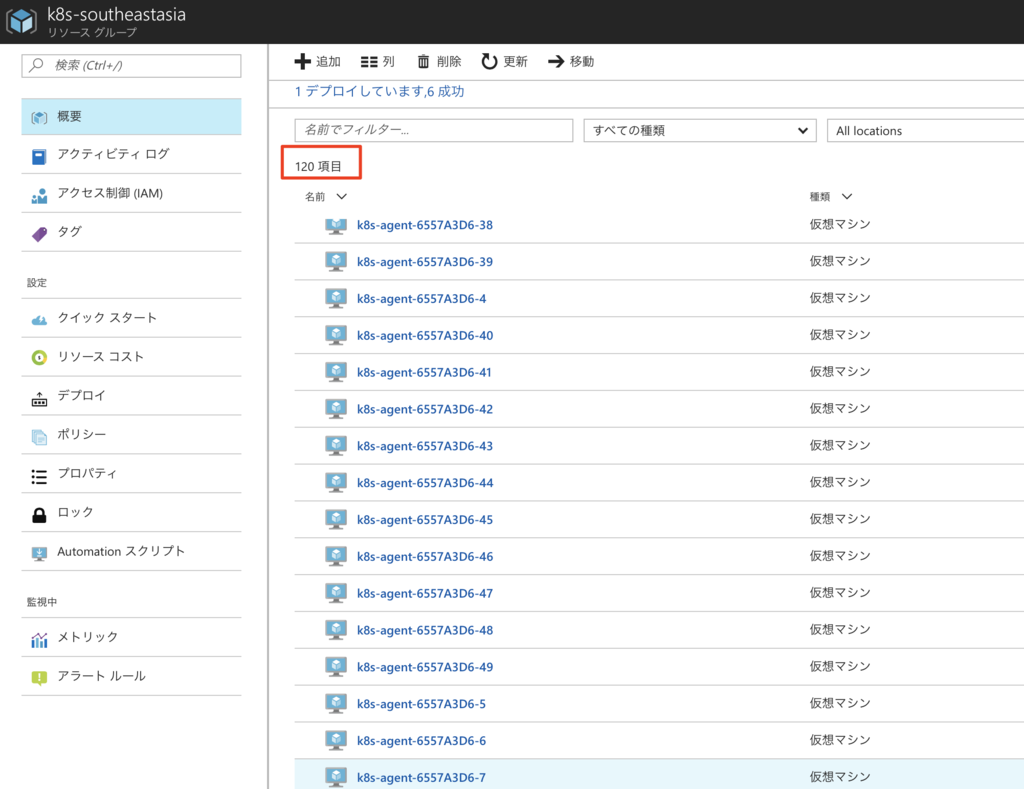Click the purple タグ tag icon
Image resolution: width=1024 pixels, height=789 pixels.
pyautogui.click(x=39, y=234)
